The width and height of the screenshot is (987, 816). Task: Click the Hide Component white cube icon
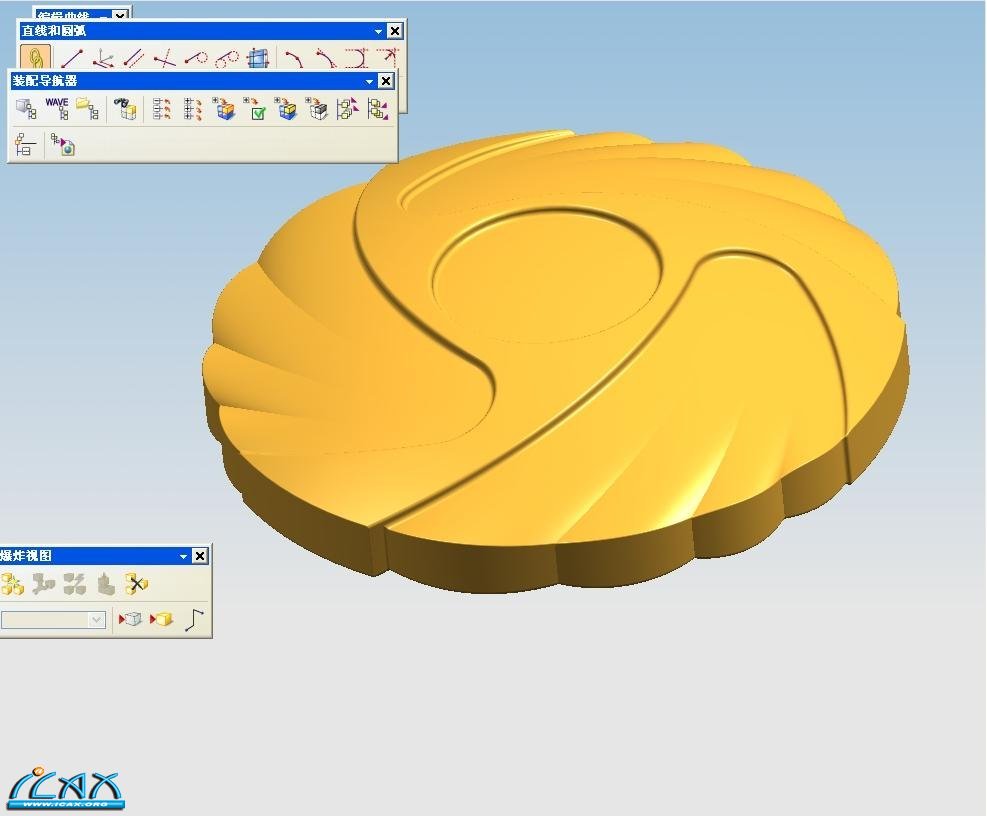pos(130,620)
